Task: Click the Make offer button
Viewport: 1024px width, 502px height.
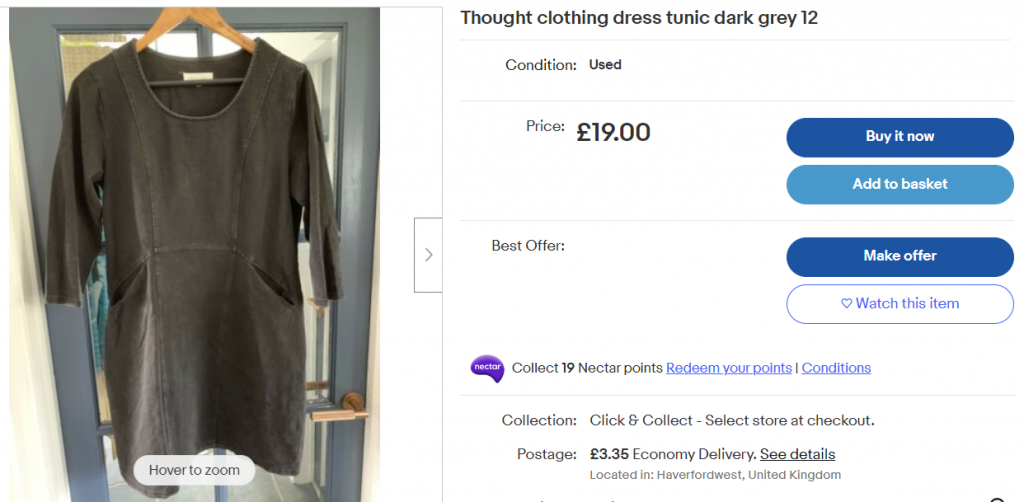Action: [x=899, y=256]
